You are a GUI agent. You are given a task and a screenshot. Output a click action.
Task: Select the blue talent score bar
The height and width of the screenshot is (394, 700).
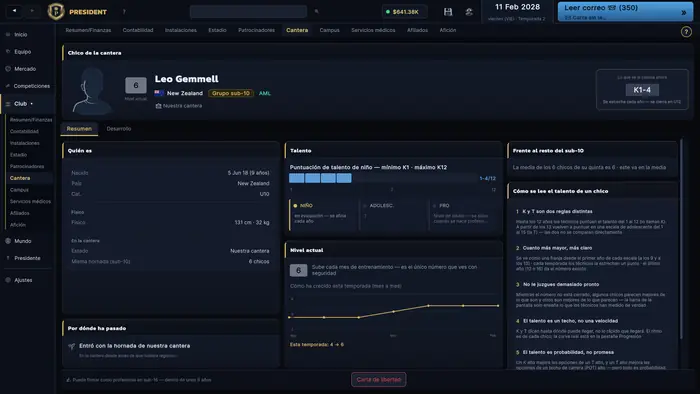(320, 178)
